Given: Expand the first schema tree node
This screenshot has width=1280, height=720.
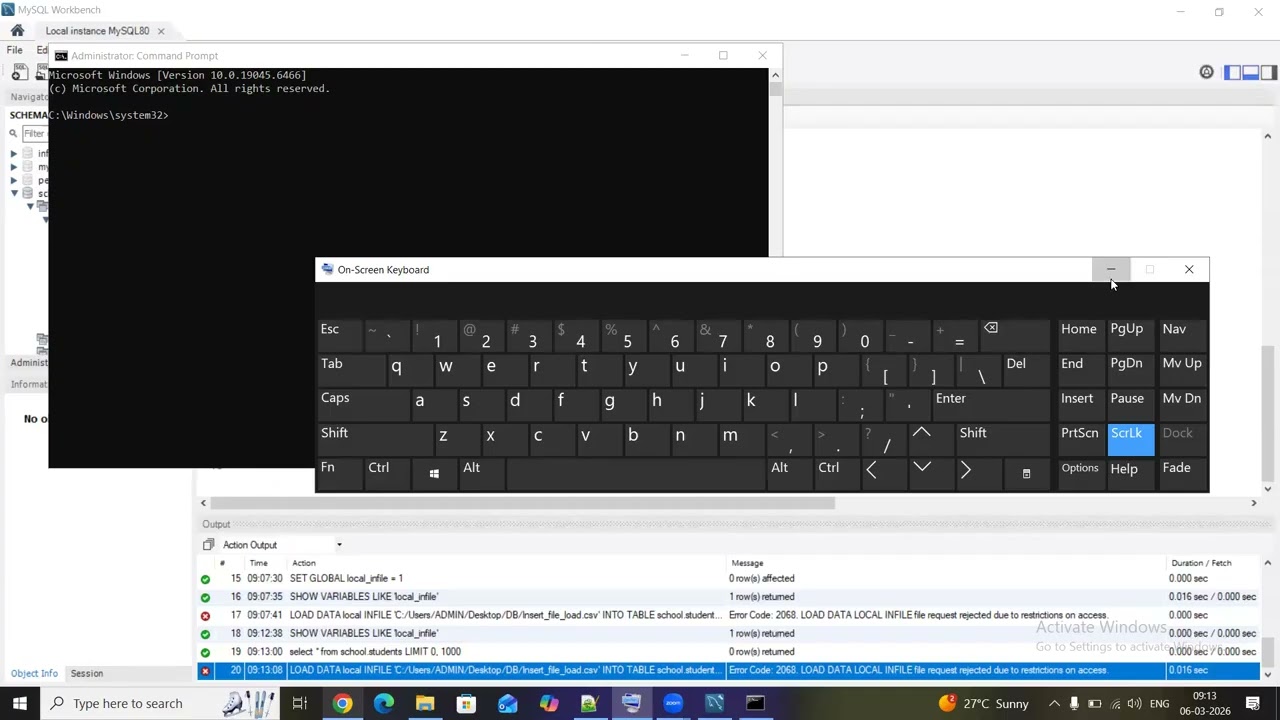Looking at the screenshot, I should [x=14, y=154].
